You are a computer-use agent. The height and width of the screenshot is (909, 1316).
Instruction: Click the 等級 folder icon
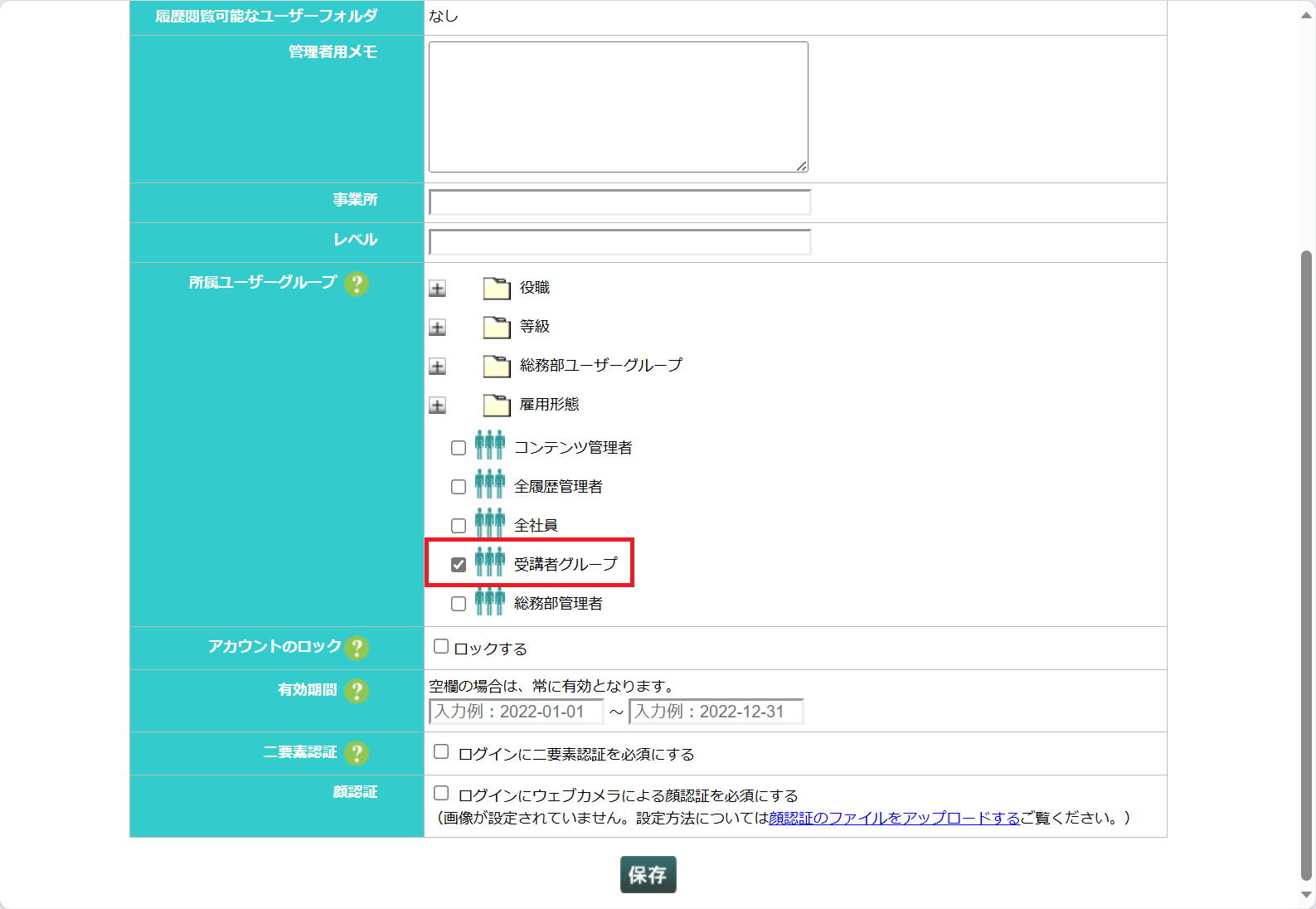[x=497, y=327]
